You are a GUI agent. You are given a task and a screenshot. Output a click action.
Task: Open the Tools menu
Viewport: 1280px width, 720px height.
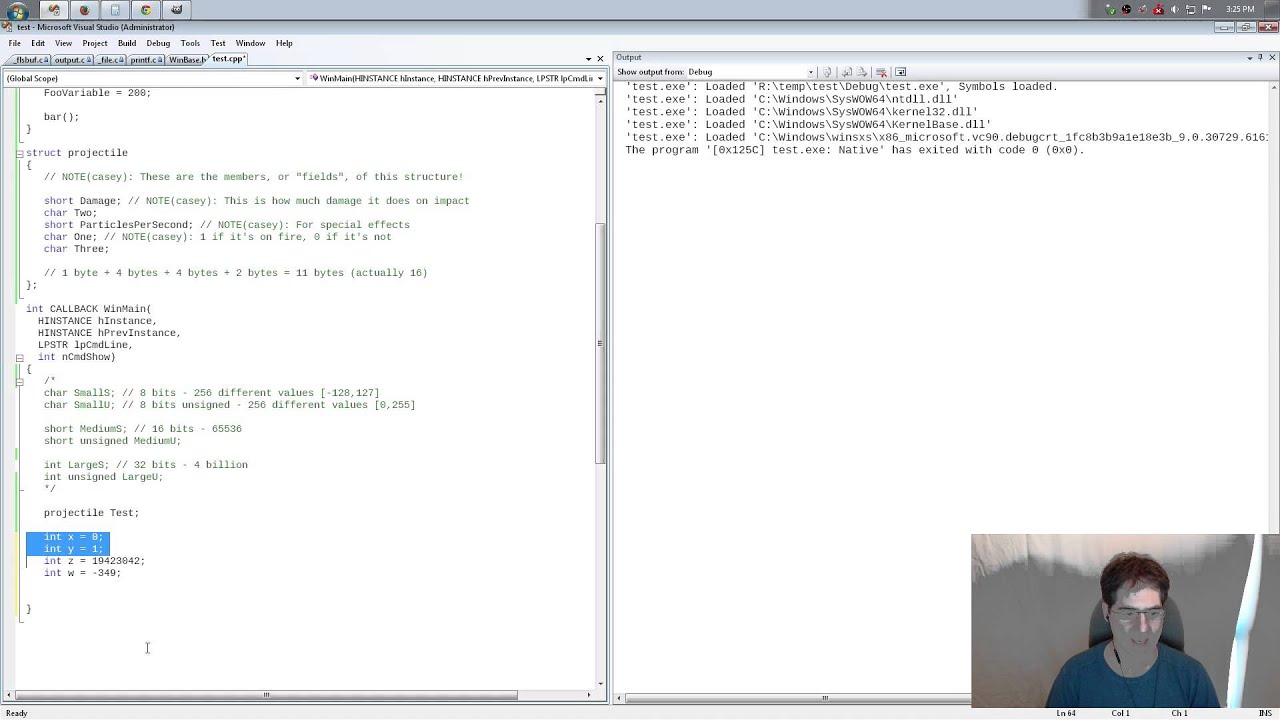pyautogui.click(x=190, y=43)
